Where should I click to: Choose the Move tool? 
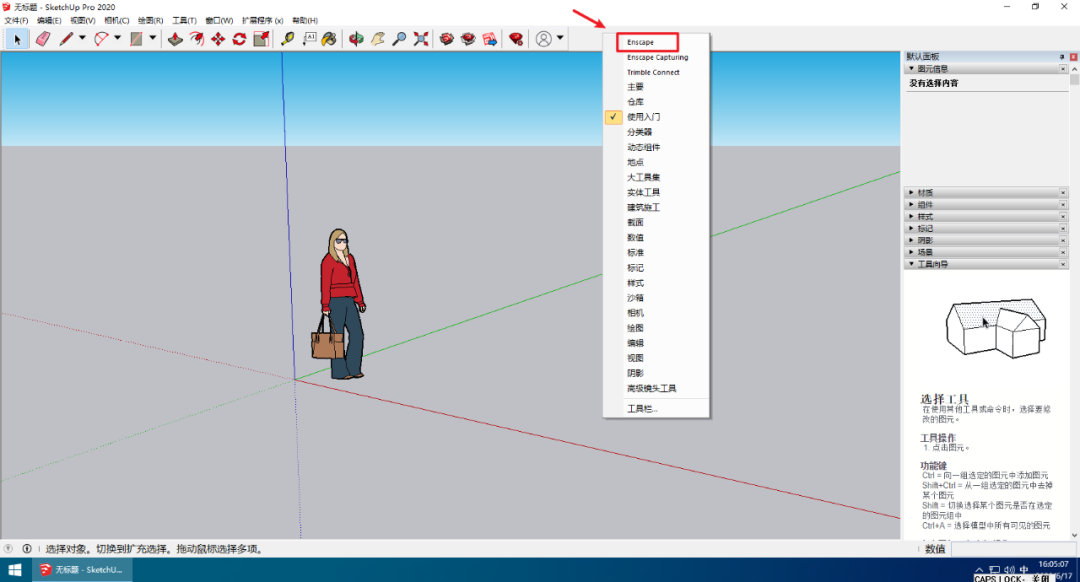point(218,39)
